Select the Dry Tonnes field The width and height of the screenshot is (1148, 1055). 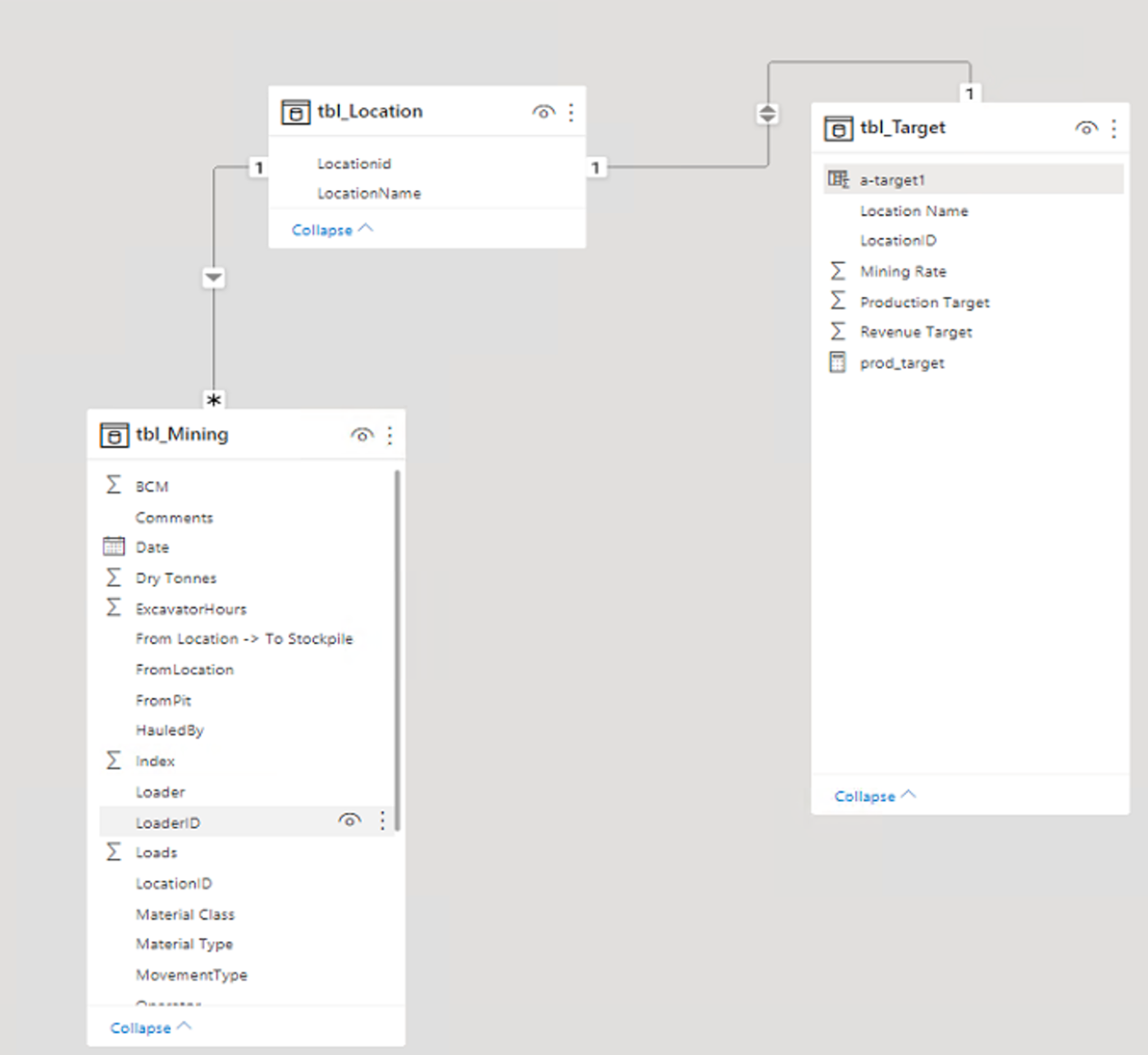(x=176, y=578)
